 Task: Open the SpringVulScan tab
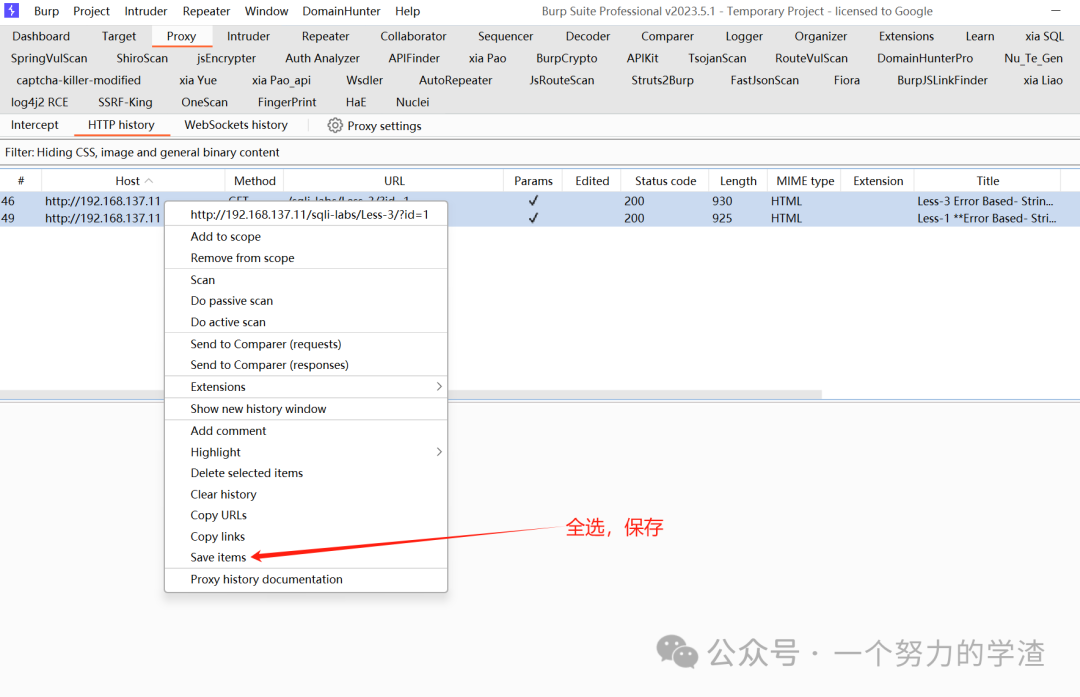(x=49, y=59)
